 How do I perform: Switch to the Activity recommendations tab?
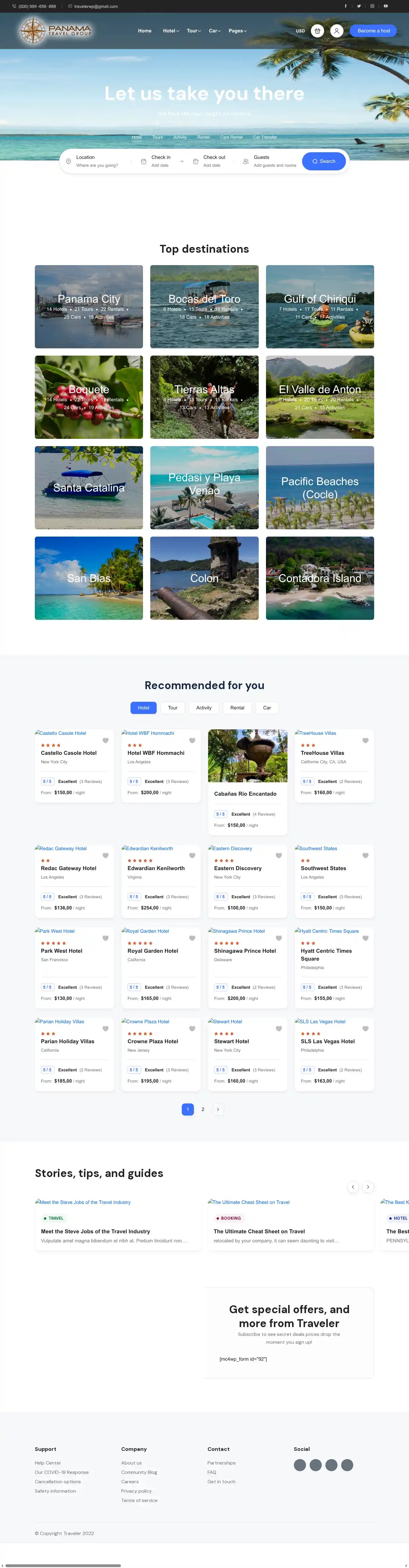[204, 708]
